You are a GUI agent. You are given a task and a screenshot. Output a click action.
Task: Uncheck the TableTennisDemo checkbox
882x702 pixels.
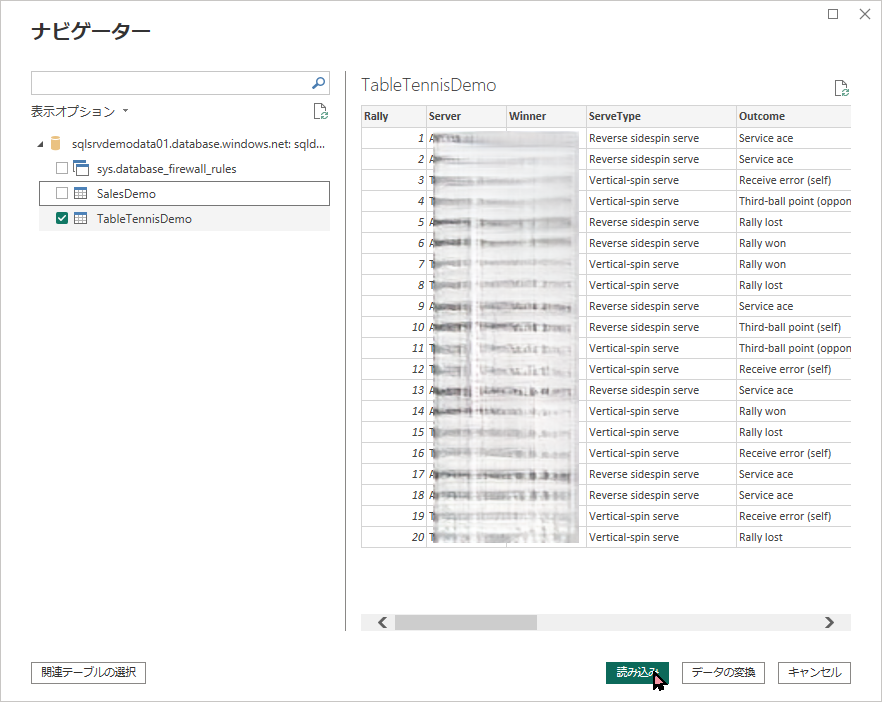click(x=62, y=218)
